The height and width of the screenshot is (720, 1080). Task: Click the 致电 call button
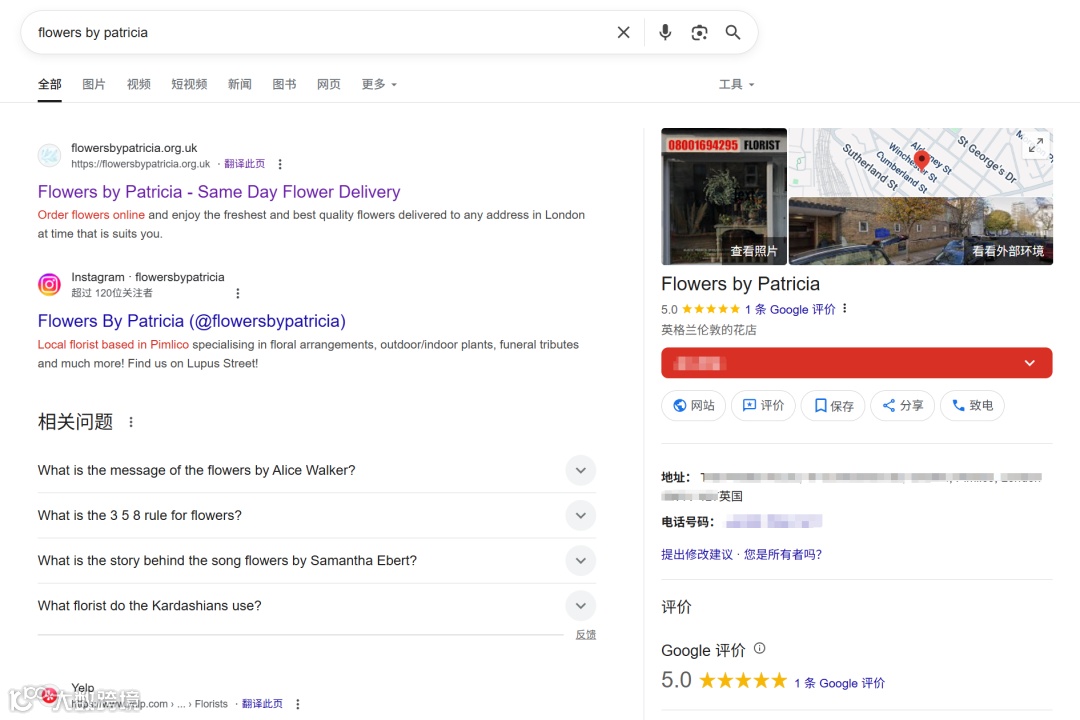click(x=972, y=405)
